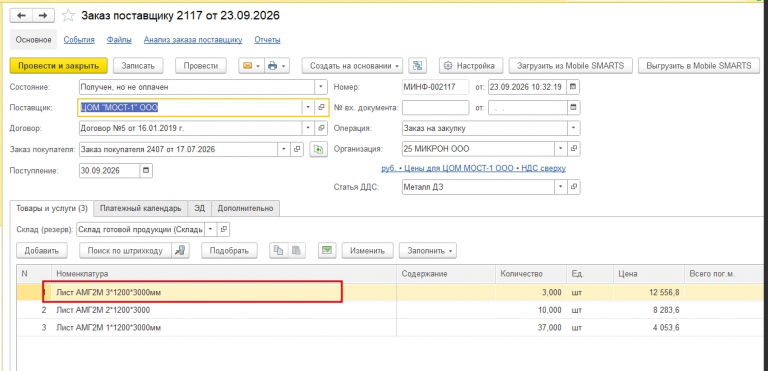This screenshot has height=371, width=768.
Task: Click the green fill icon beside Заказ покупателя
Action: coord(318,149)
